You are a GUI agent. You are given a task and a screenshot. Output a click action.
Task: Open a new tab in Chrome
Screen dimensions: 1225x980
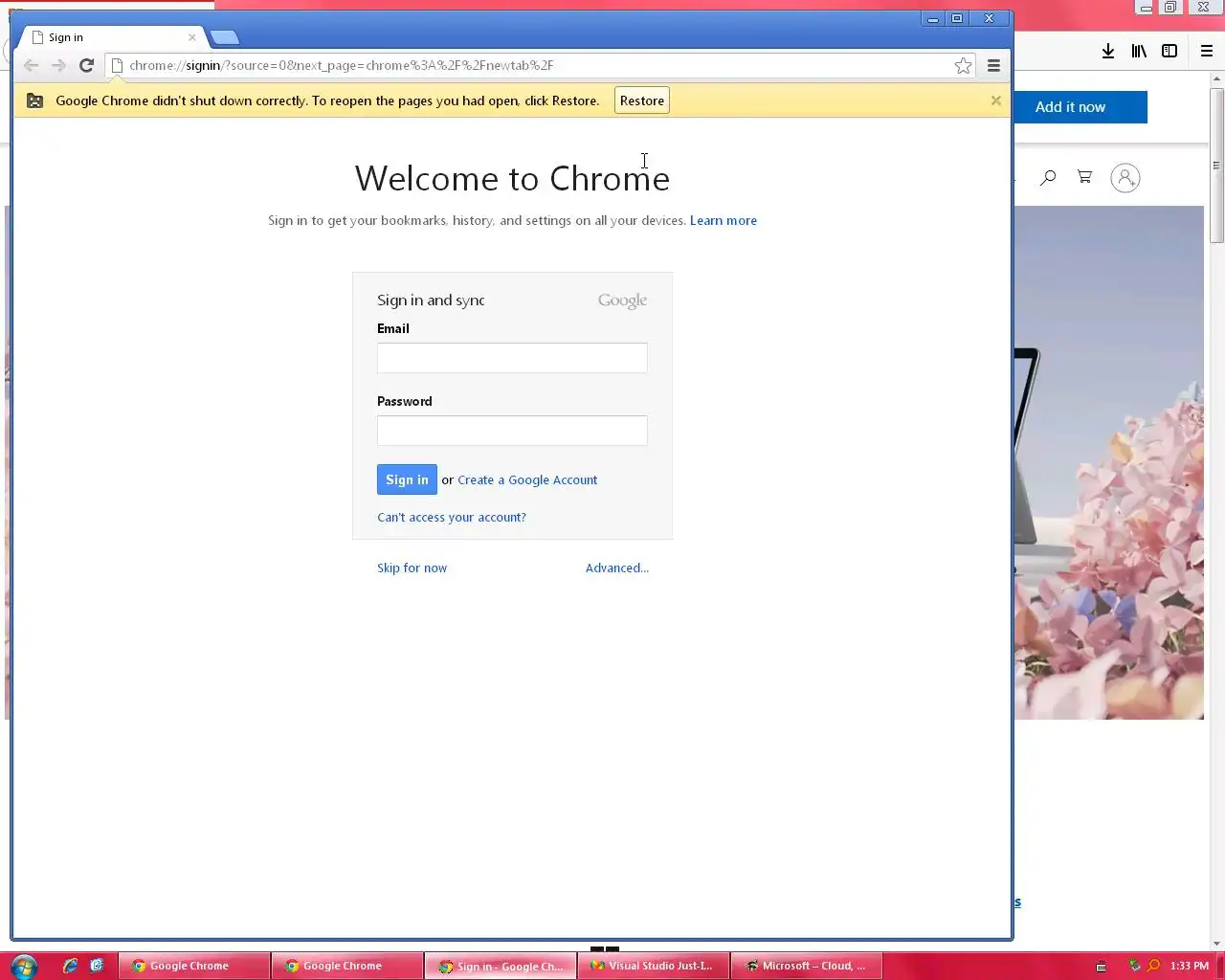(225, 37)
